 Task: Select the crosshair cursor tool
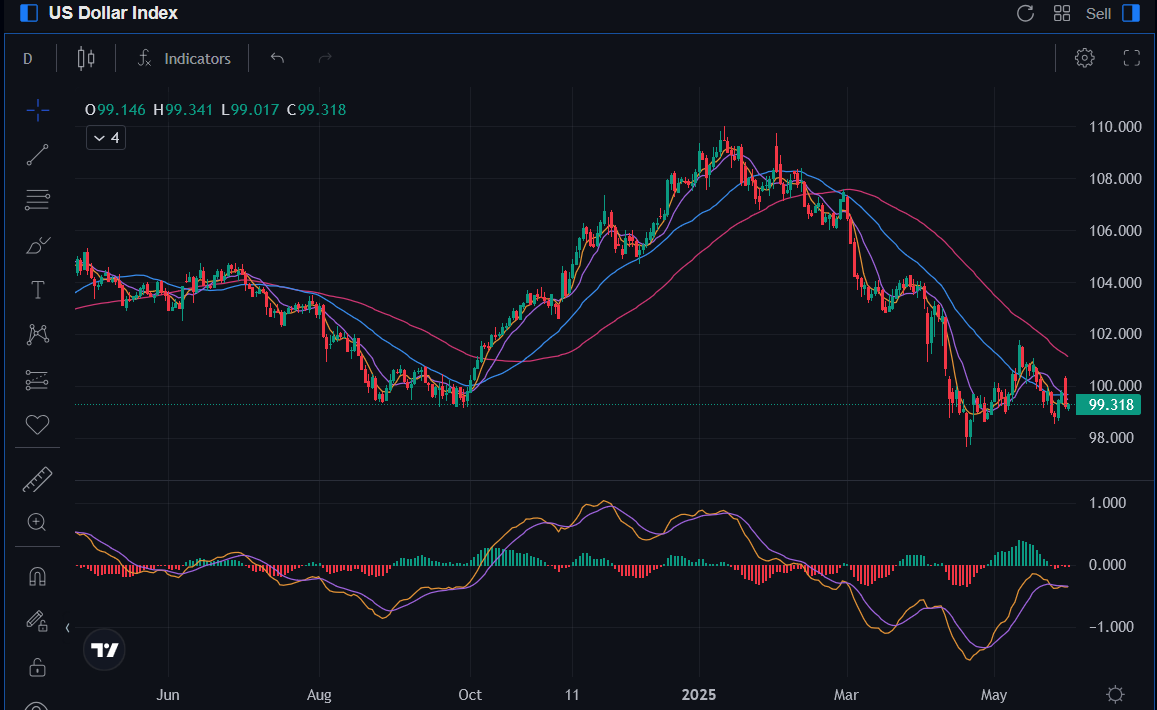click(38, 111)
